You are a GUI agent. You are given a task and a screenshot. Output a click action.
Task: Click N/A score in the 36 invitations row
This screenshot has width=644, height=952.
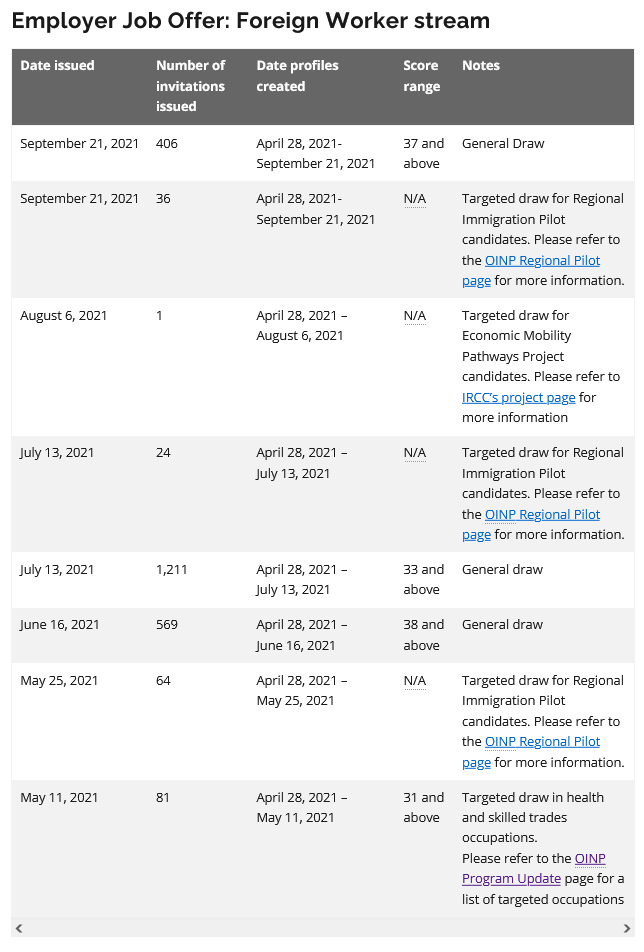414,199
